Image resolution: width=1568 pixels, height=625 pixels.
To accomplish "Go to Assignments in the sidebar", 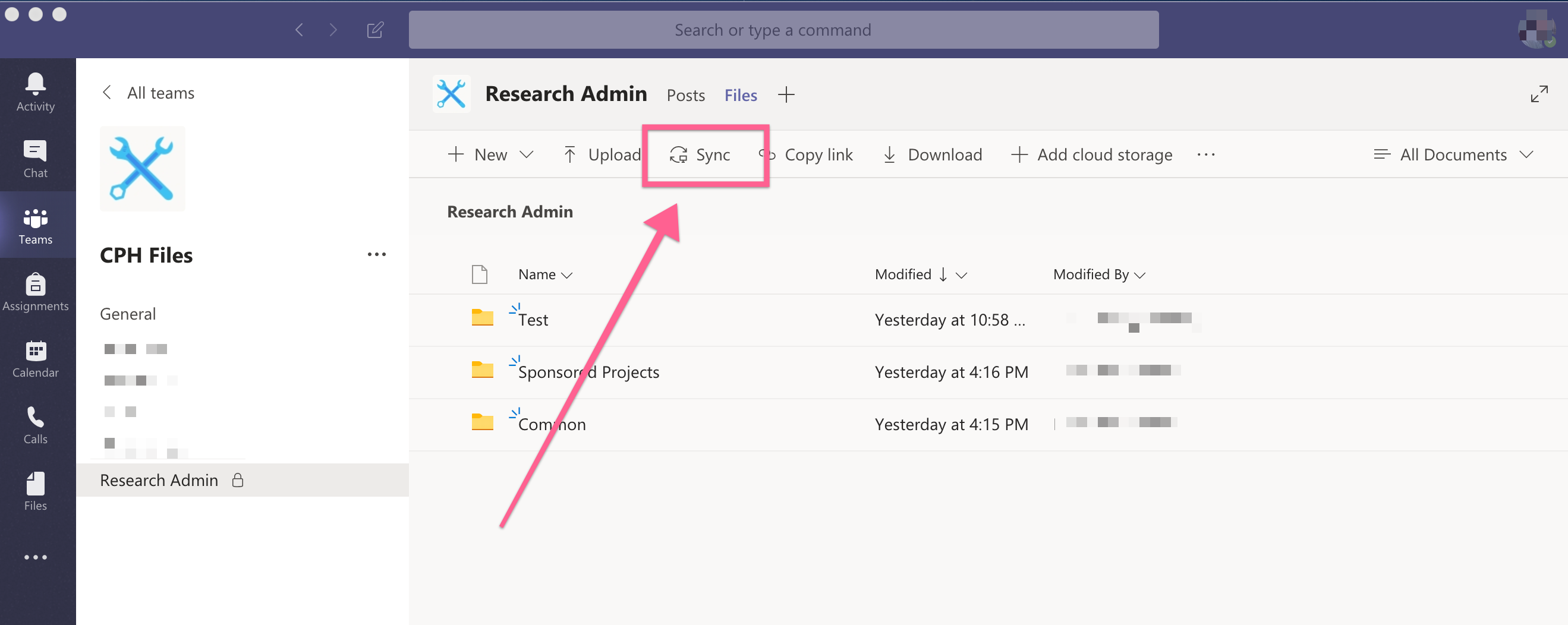I will (35, 292).
